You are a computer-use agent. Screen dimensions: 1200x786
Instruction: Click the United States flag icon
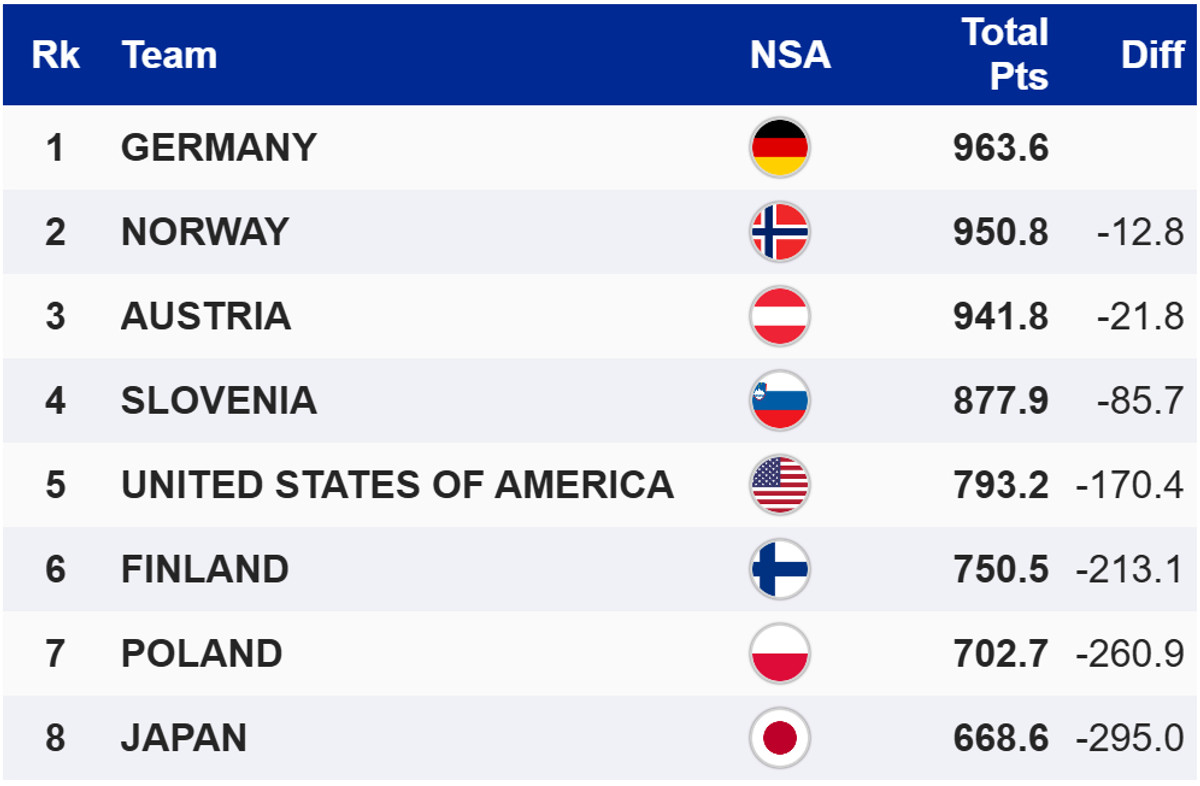click(779, 485)
